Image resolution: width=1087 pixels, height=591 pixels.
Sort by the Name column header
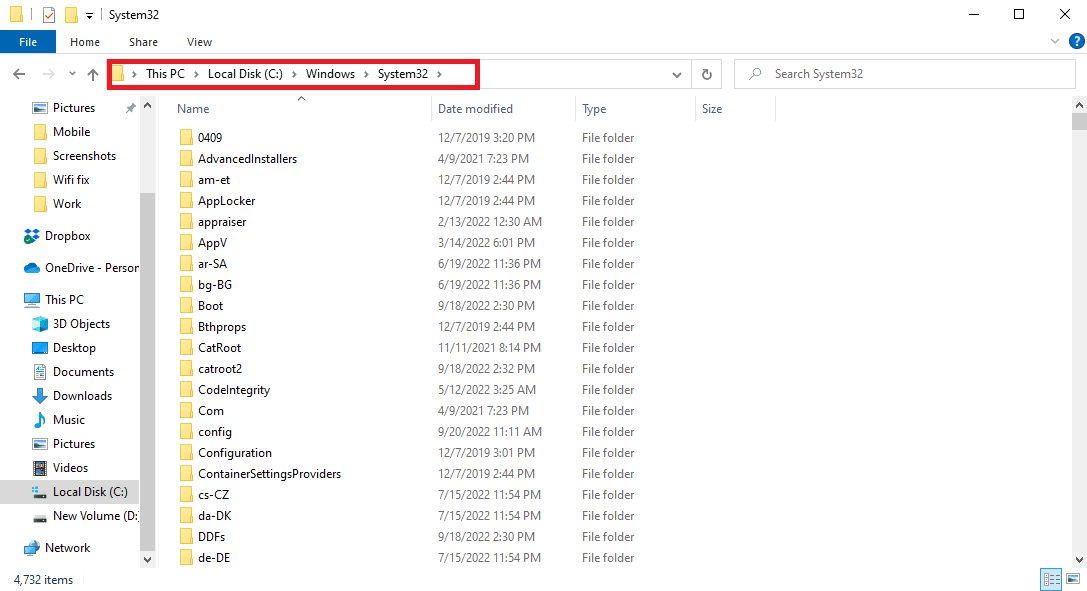(193, 109)
